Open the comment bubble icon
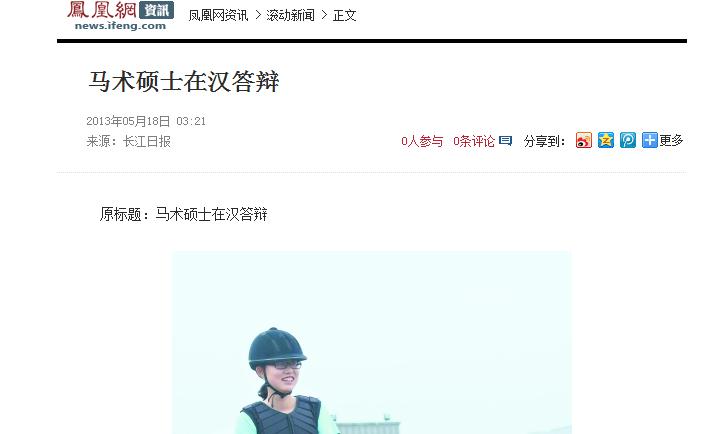 click(505, 141)
